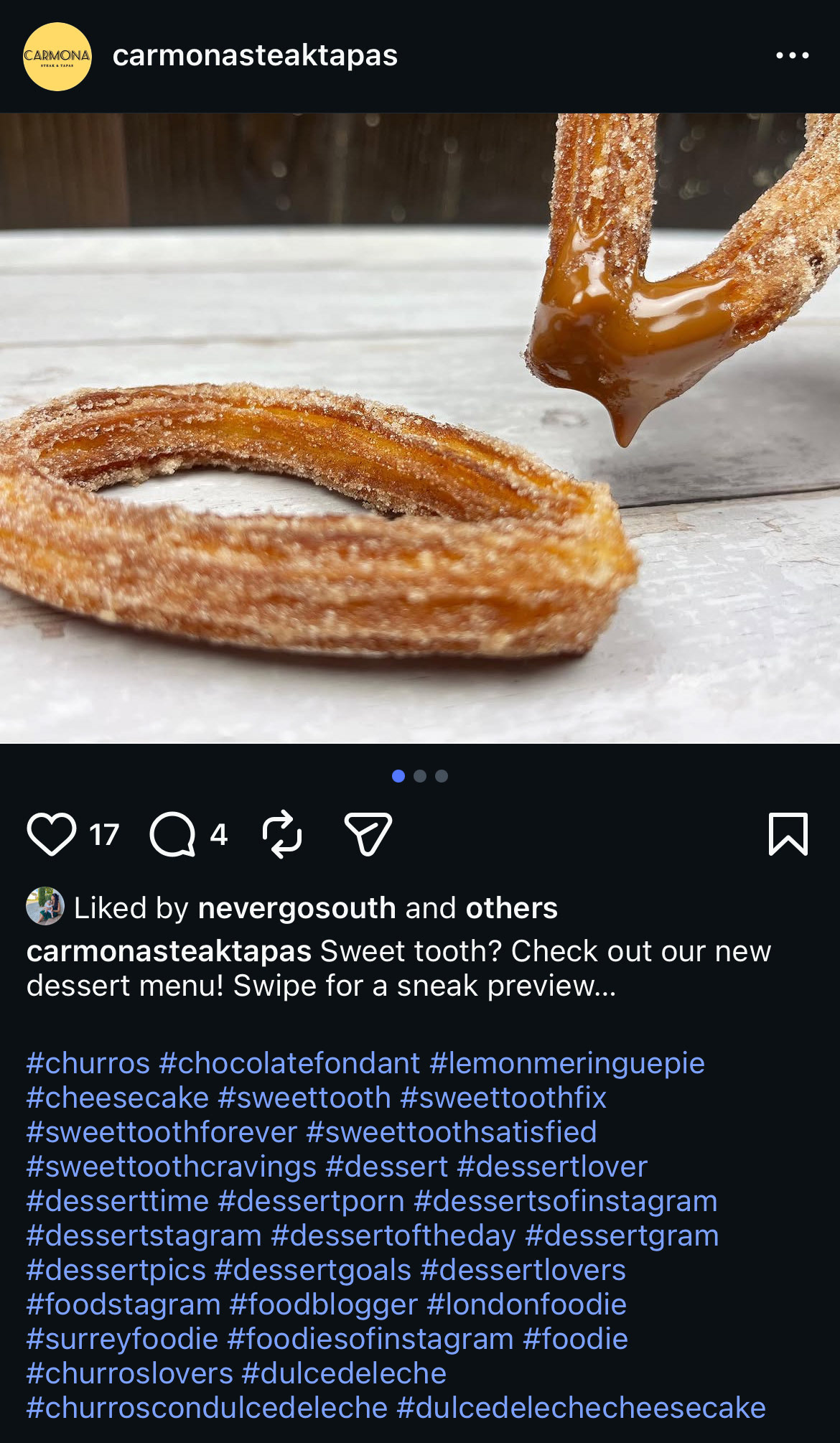The height and width of the screenshot is (1443, 840).
Task: Open the #dulcedelechecheesecake hashtag
Action: pos(582,1408)
